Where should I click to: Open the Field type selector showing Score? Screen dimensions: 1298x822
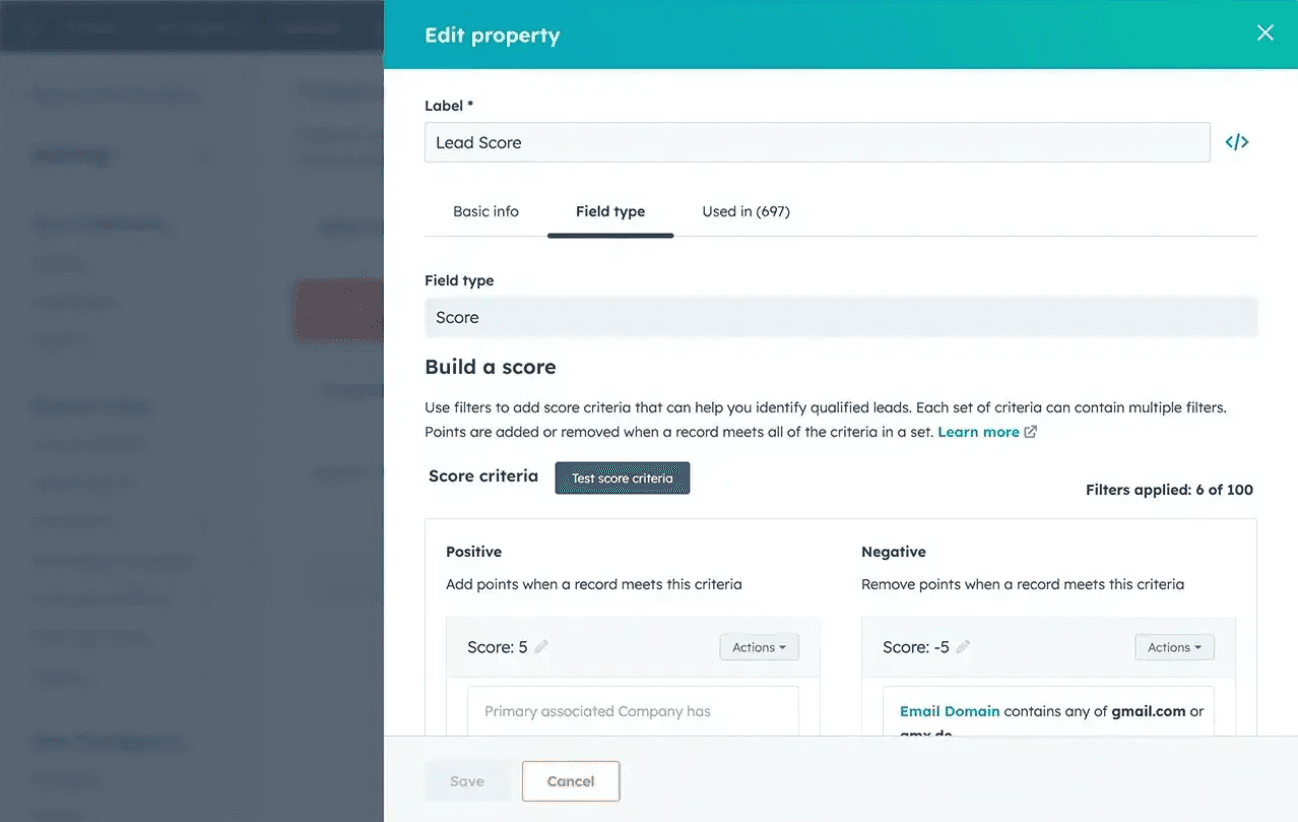(841, 316)
